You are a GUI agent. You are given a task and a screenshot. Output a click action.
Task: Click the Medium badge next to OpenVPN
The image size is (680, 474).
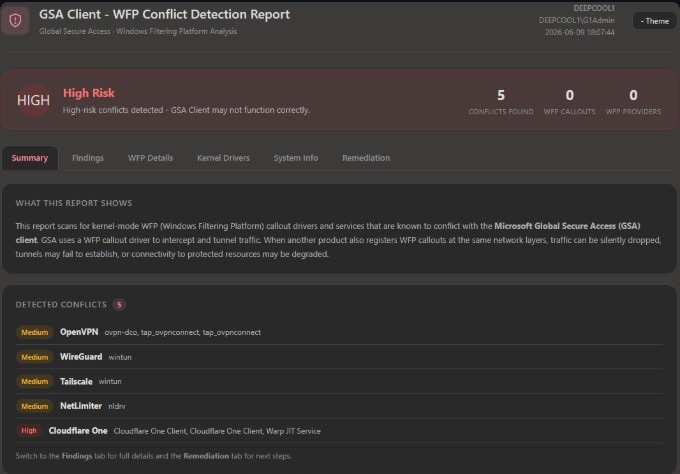(35, 332)
